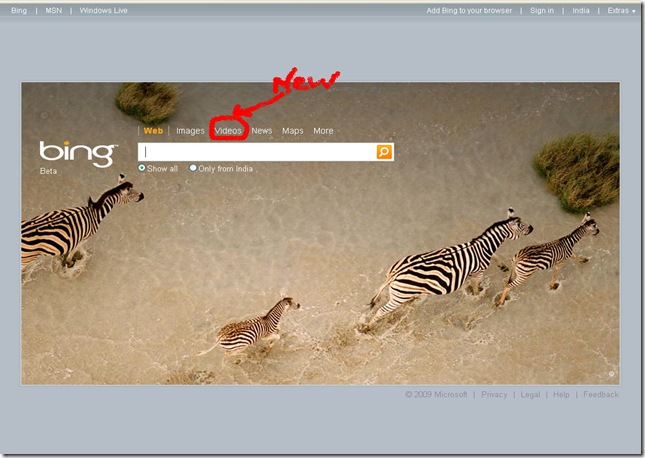This screenshot has width=645, height=458.
Task: Open the Legal footer link
Action: click(530, 394)
